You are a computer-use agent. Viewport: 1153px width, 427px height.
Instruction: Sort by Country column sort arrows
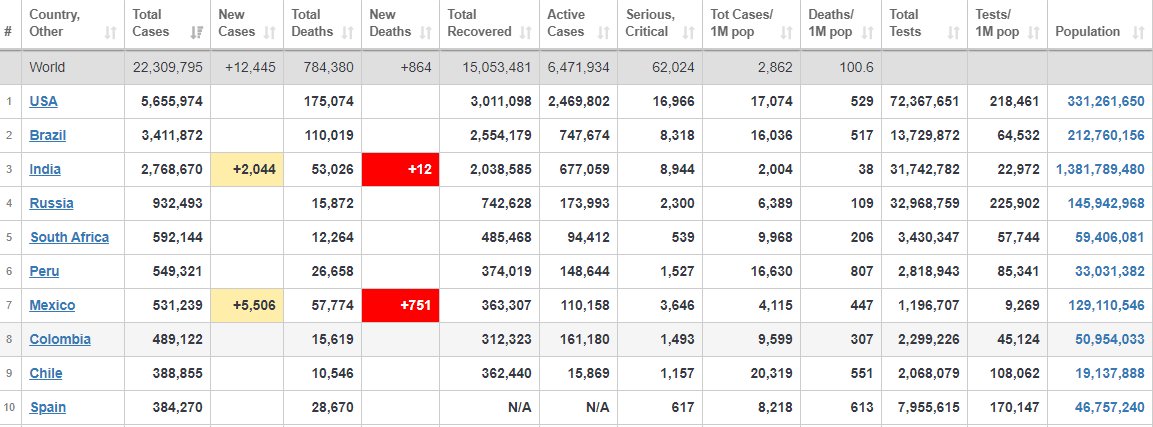[110, 32]
